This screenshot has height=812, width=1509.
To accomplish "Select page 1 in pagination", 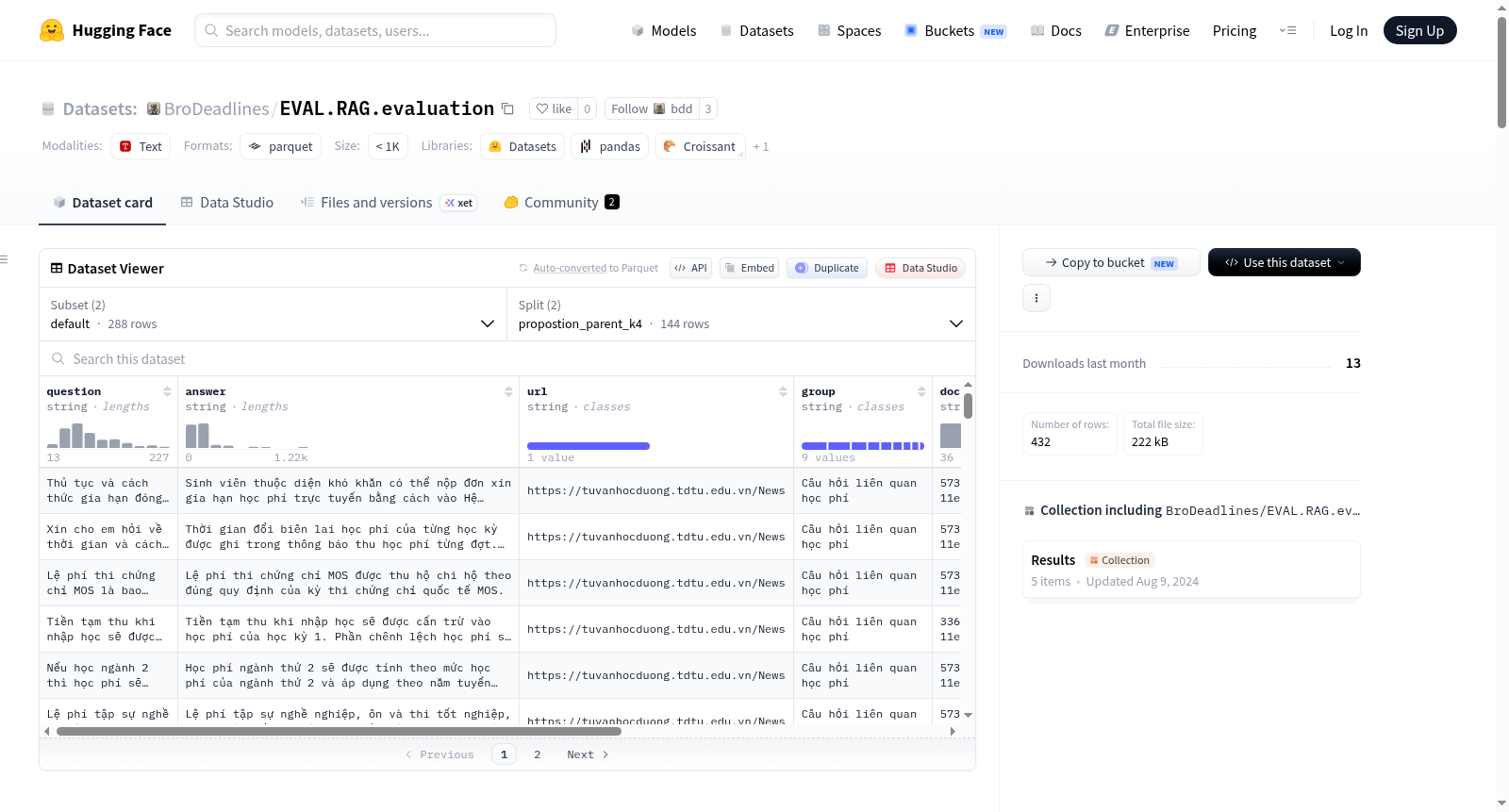I will (x=504, y=754).
